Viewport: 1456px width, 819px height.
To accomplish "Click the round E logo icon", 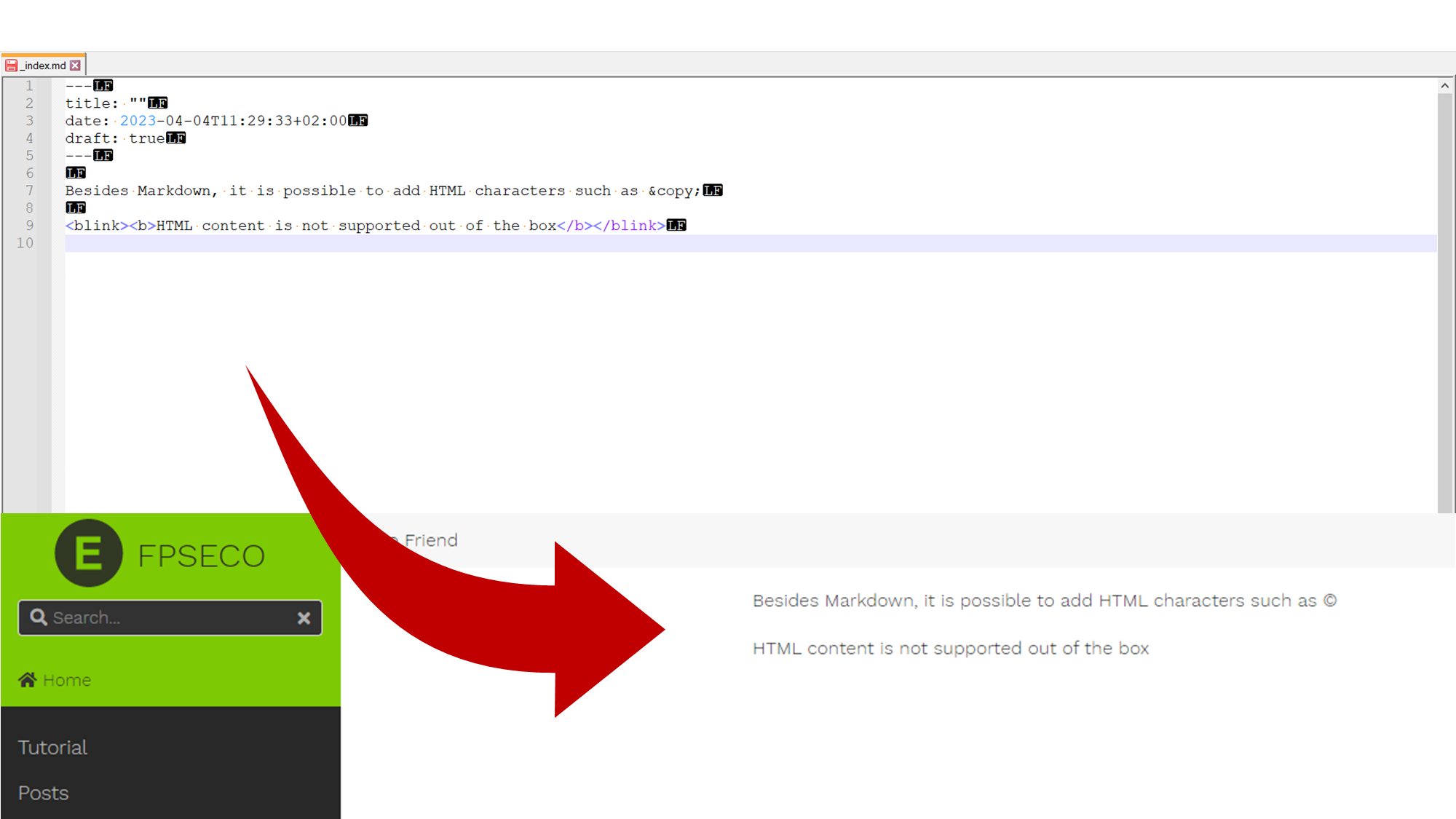I will pyautogui.click(x=88, y=553).
